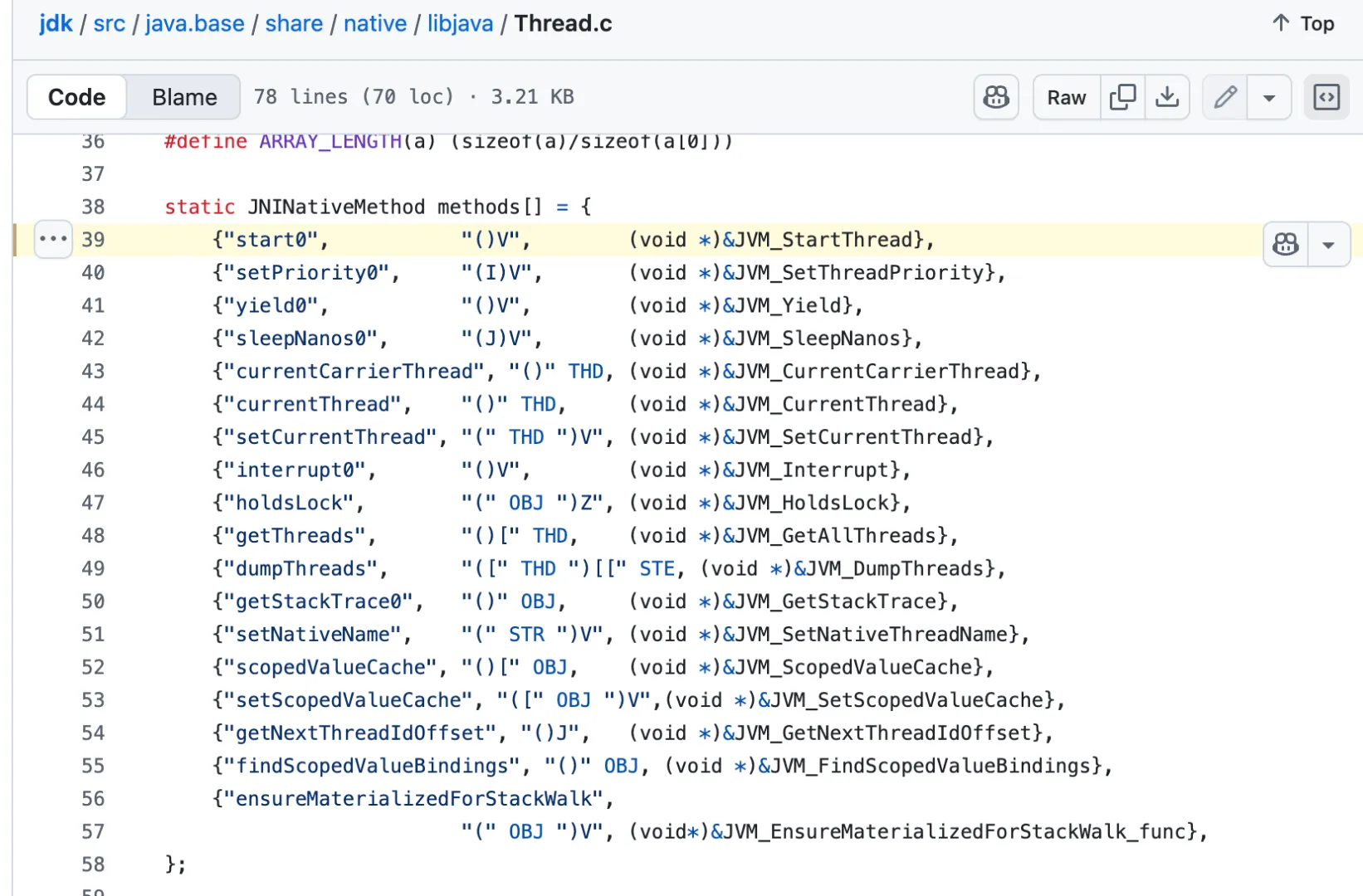Screen dimensions: 1363x896
Task: Copy raw file contents icon
Action: 1122,97
